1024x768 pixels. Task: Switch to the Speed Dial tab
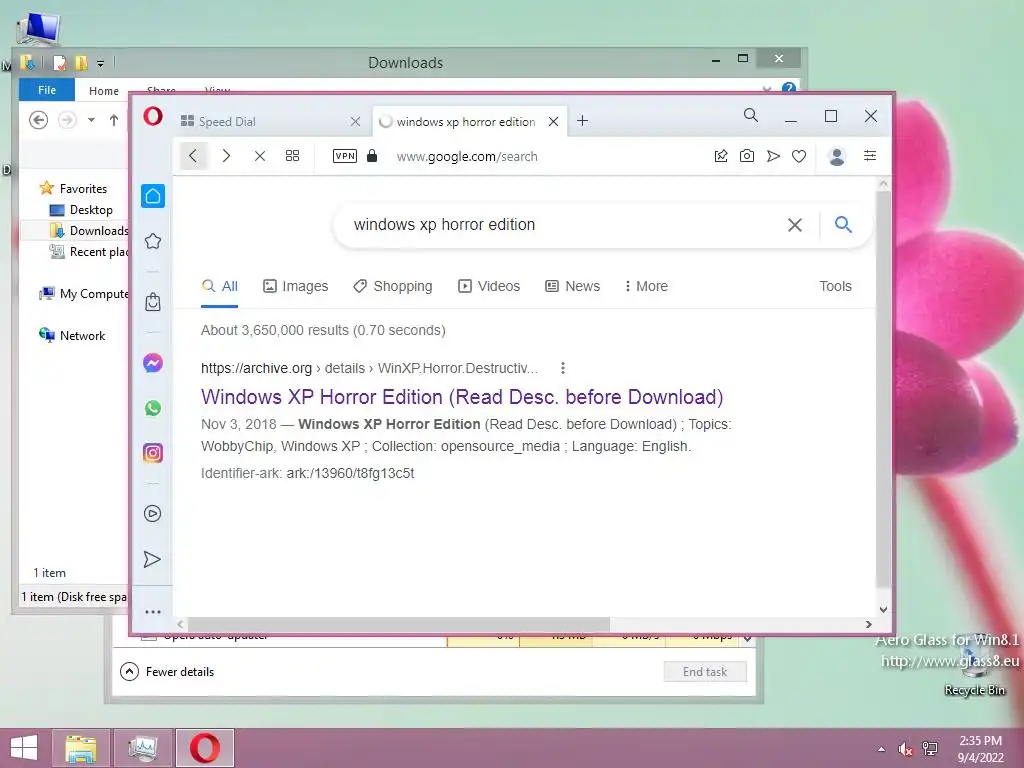click(x=270, y=121)
